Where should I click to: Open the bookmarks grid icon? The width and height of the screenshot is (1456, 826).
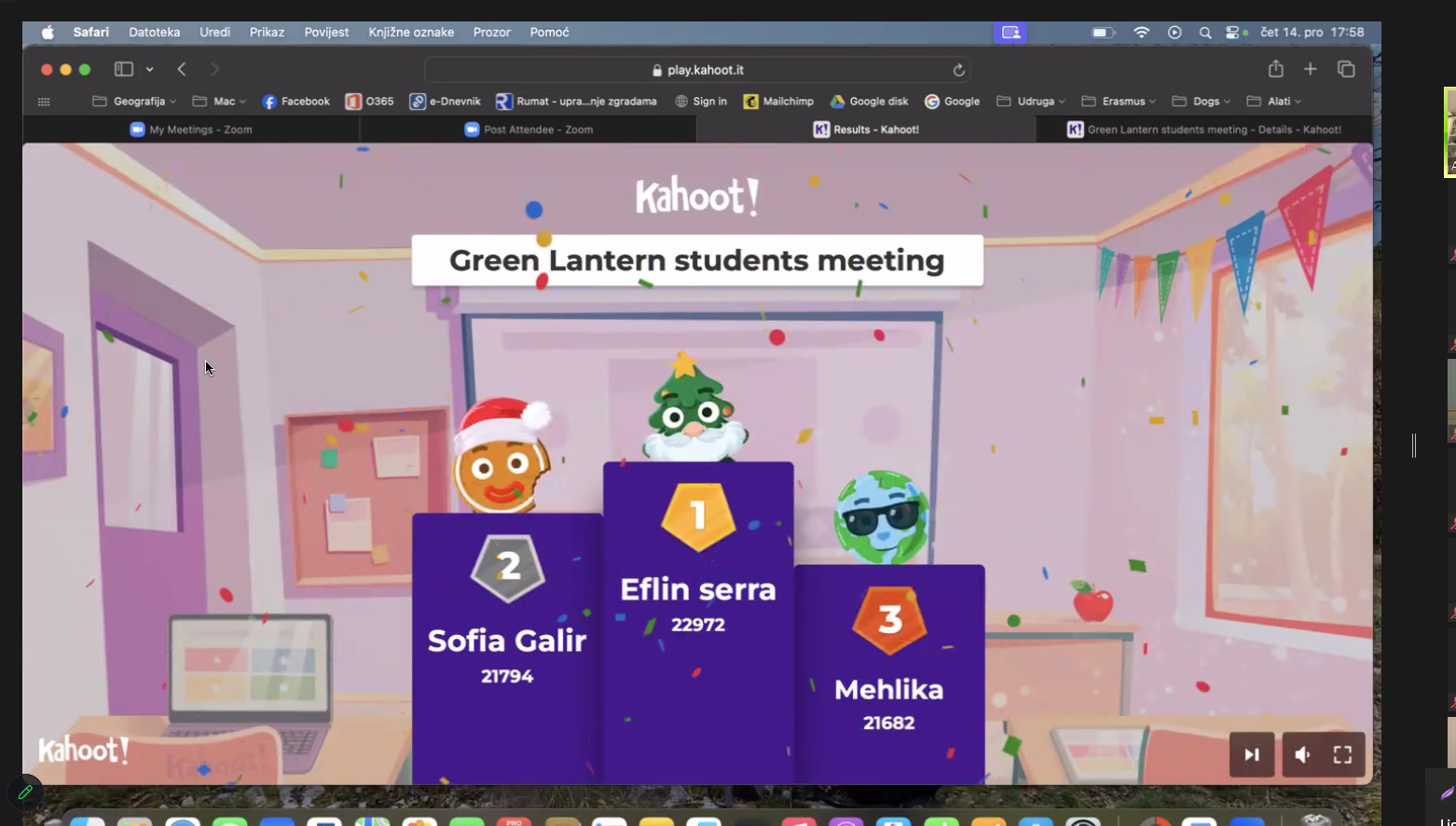tap(44, 102)
